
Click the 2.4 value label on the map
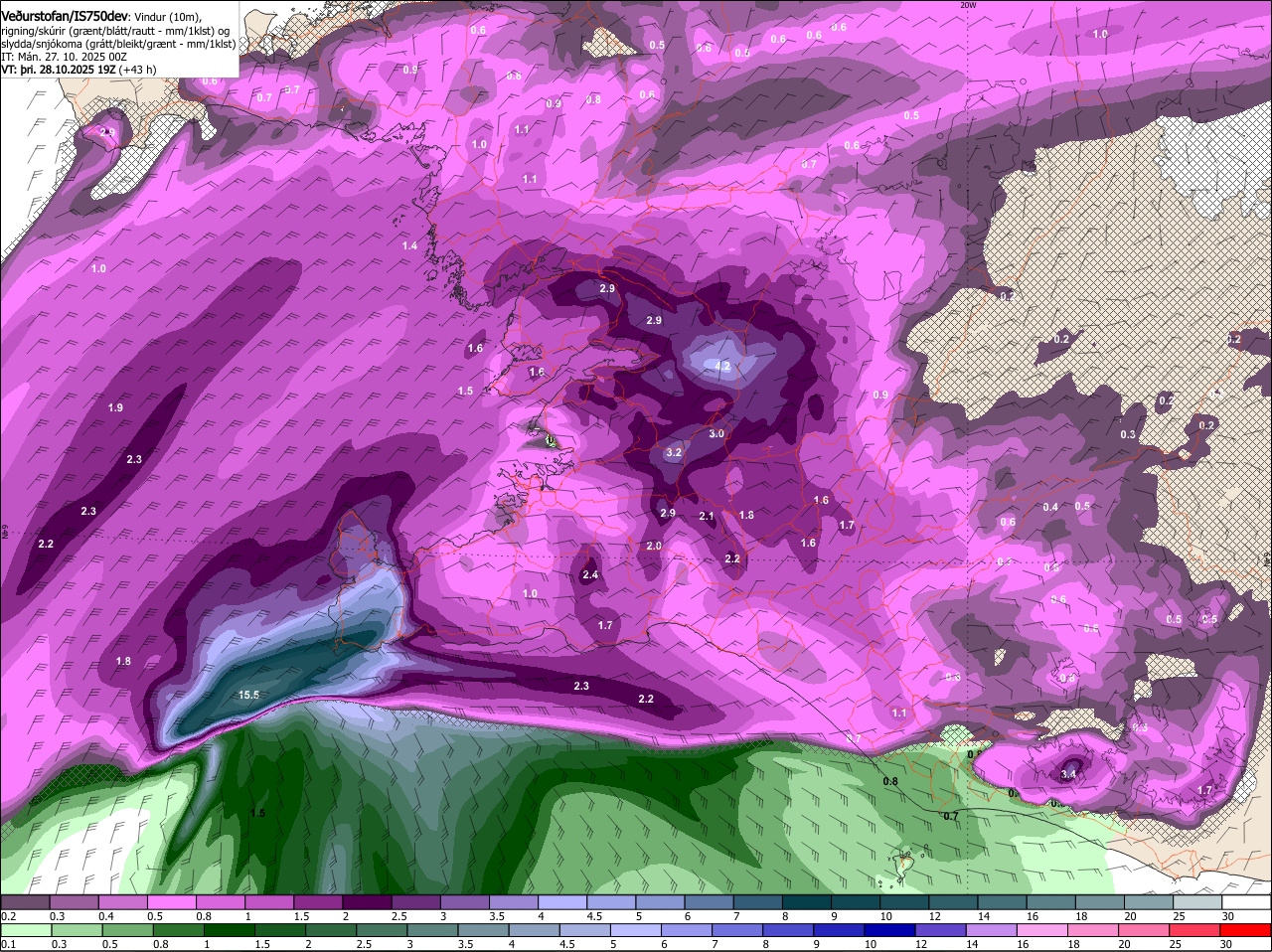click(x=590, y=574)
